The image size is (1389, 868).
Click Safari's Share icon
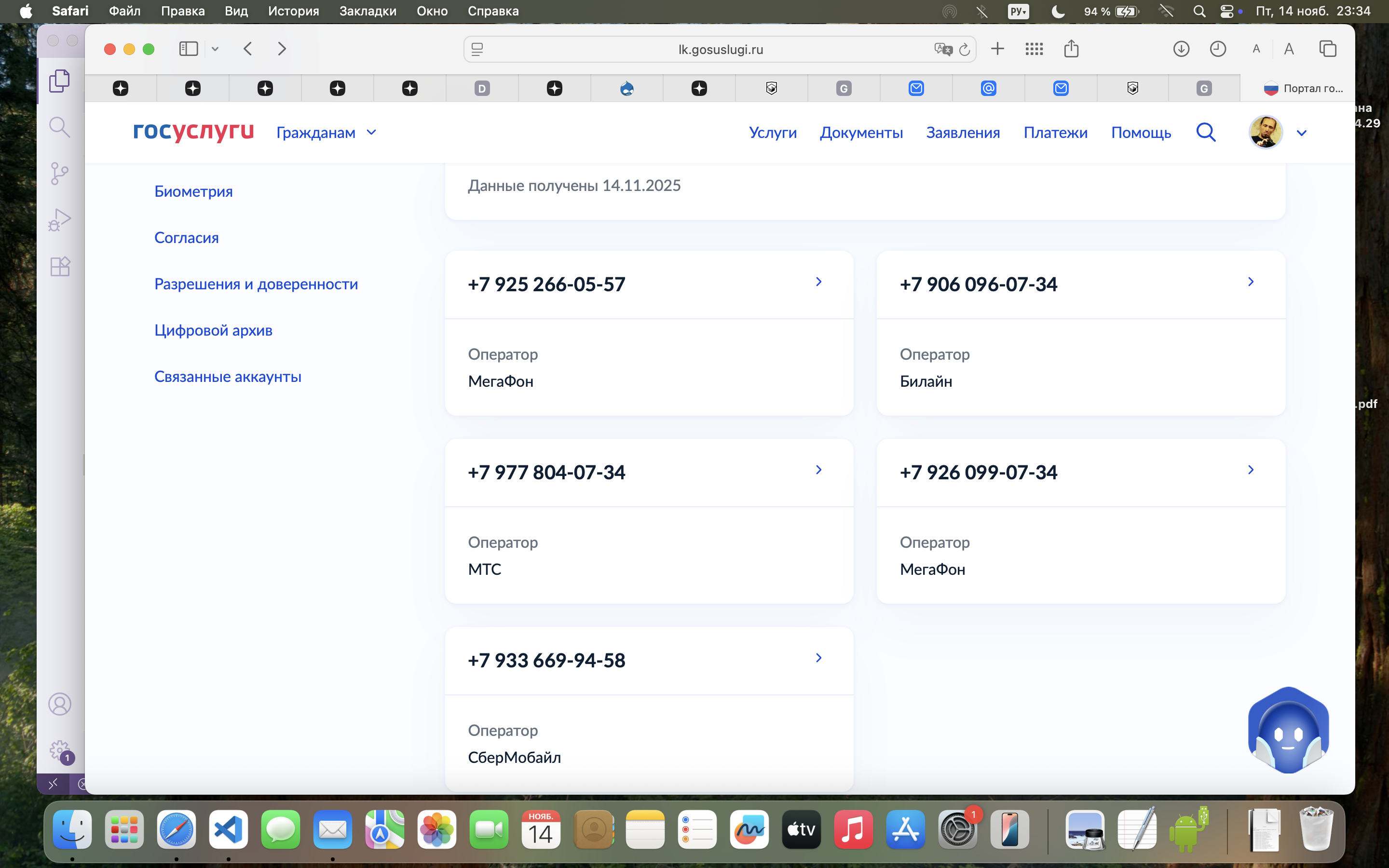(1071, 49)
